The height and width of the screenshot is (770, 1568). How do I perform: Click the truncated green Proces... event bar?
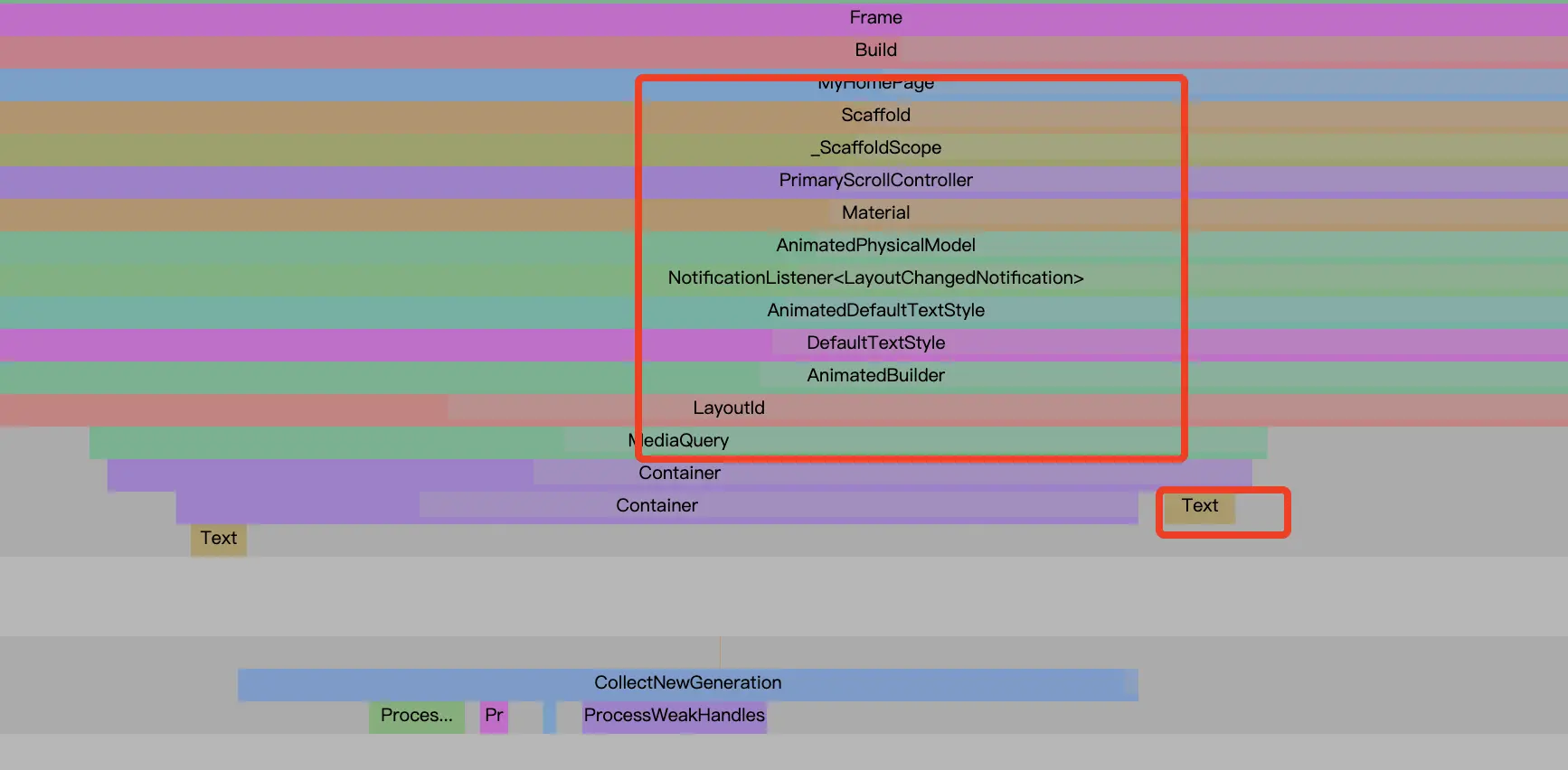(417, 717)
